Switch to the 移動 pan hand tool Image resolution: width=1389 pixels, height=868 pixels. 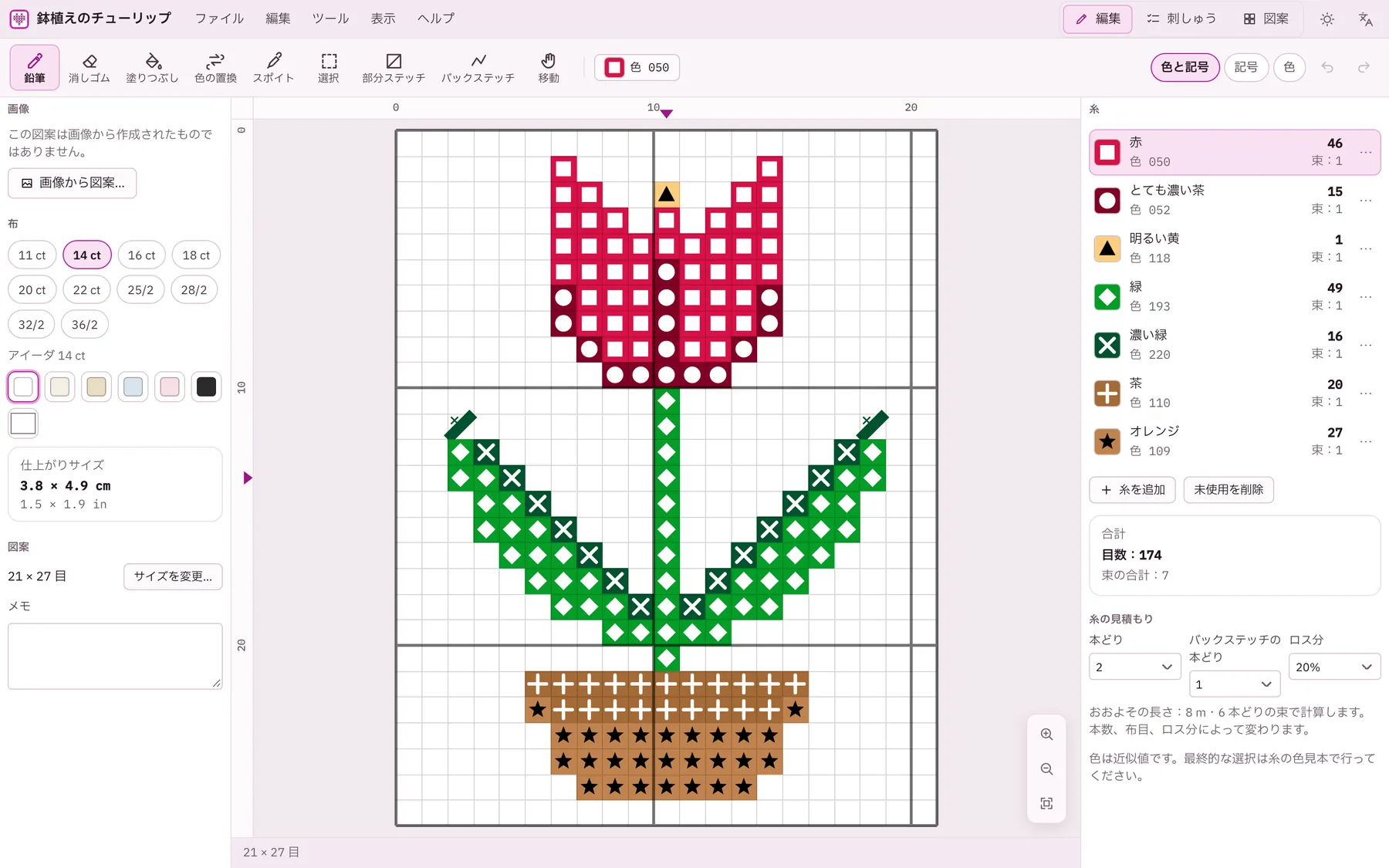549,67
